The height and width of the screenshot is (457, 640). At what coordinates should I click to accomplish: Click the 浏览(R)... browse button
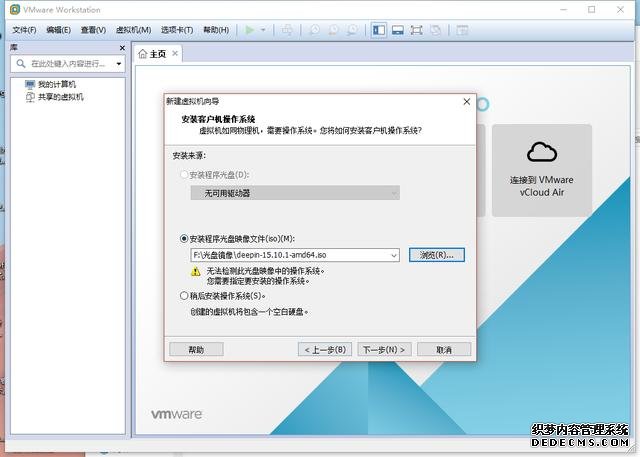[437, 255]
